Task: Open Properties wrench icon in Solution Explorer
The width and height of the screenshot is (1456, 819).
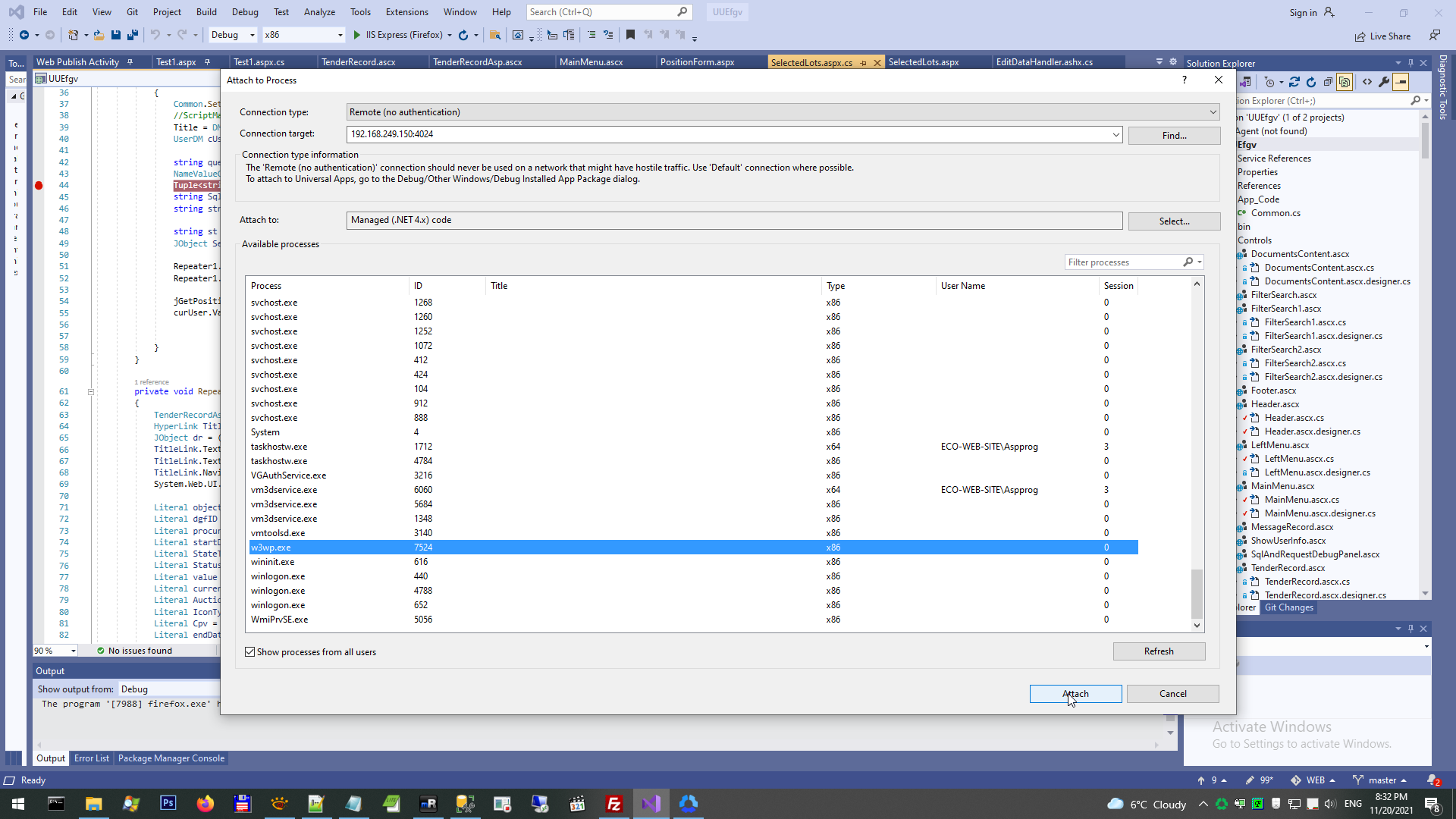Action: tap(1384, 82)
